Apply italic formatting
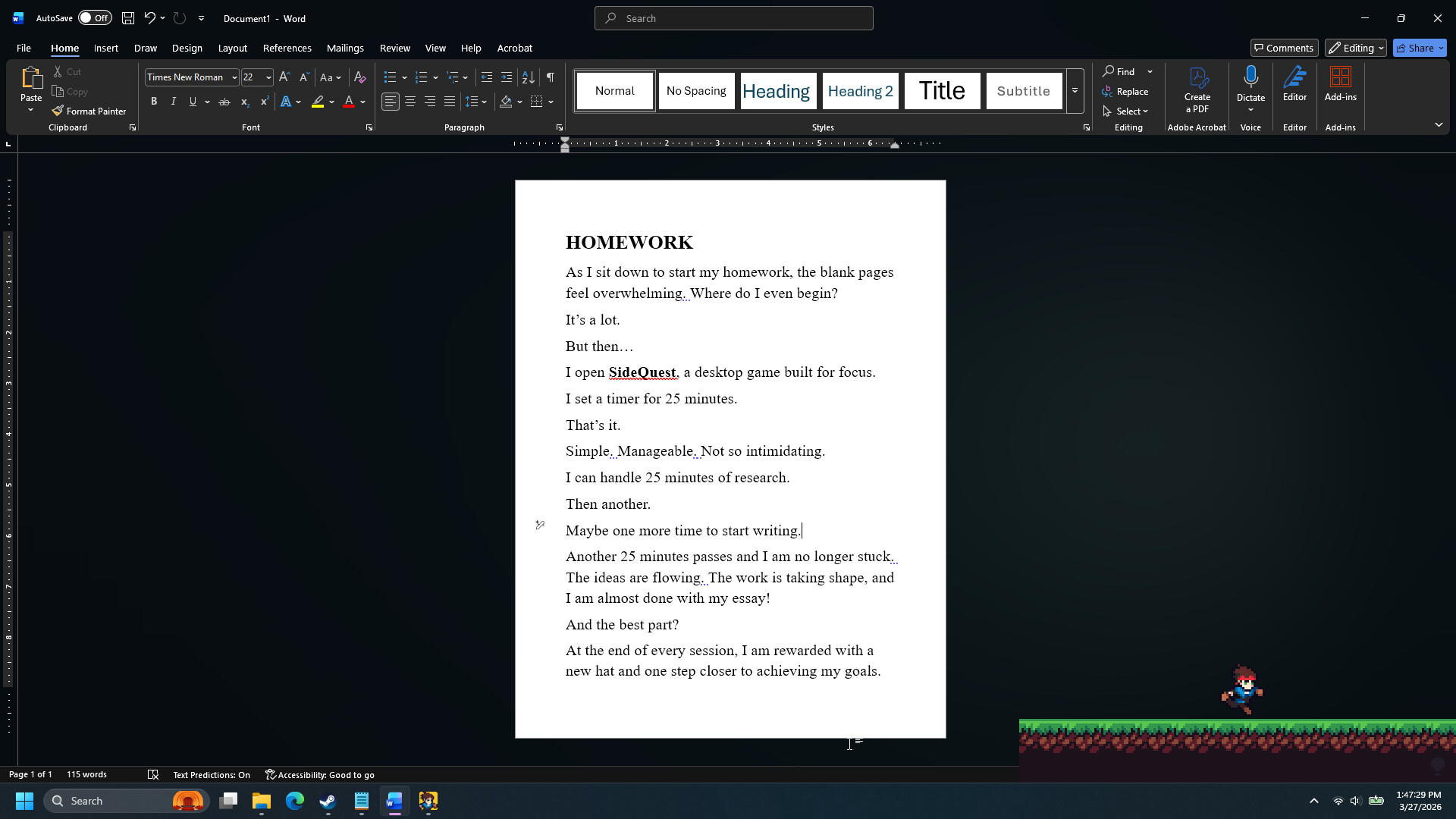1456x819 pixels. click(x=173, y=101)
